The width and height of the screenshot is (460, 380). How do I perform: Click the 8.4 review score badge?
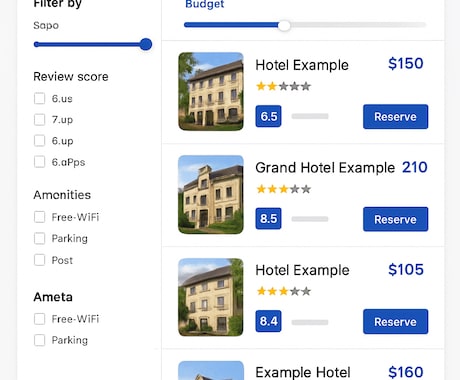click(x=268, y=321)
